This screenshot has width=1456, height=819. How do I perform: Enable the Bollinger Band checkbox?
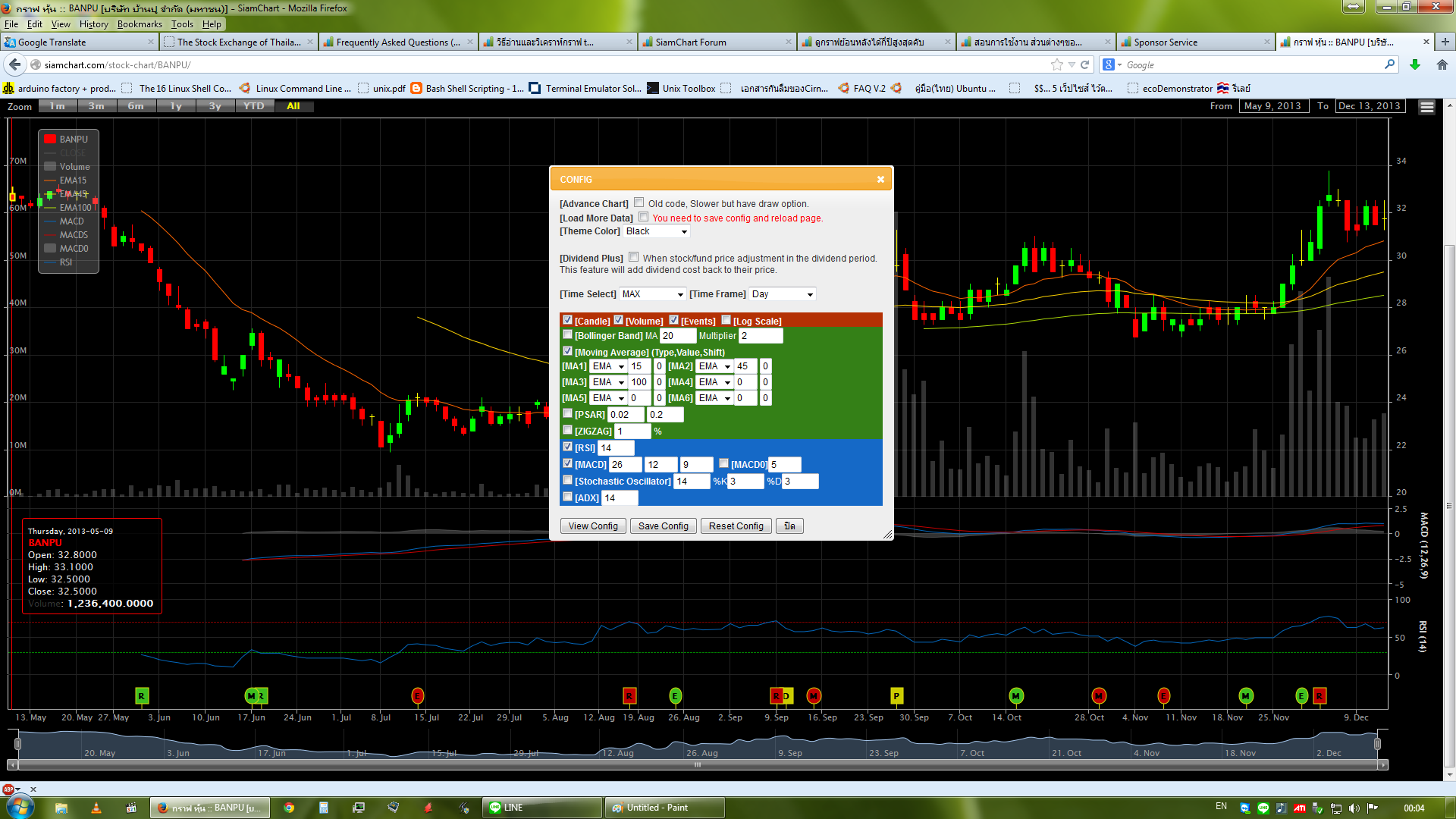567,334
